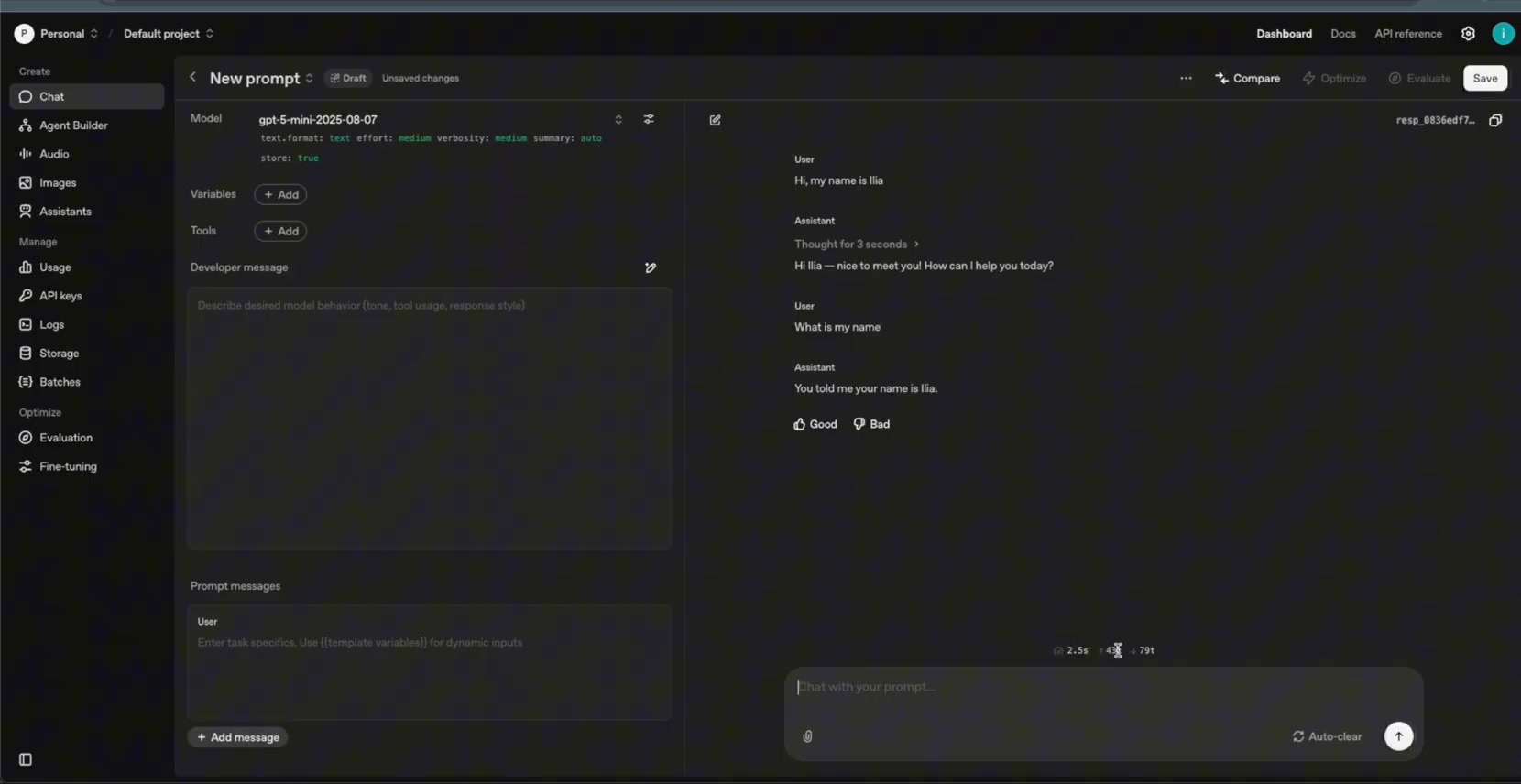Screen dimensions: 1521x784
Task: Add a new variable
Action: [x=280, y=194]
